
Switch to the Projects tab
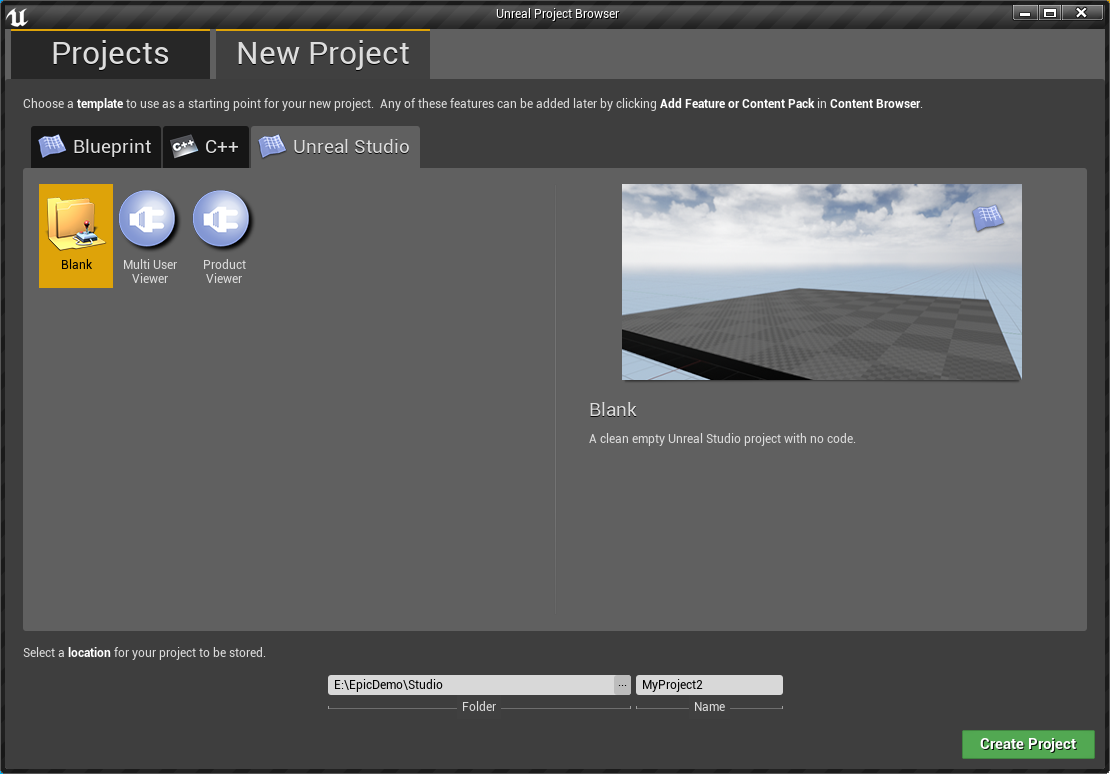(110, 54)
